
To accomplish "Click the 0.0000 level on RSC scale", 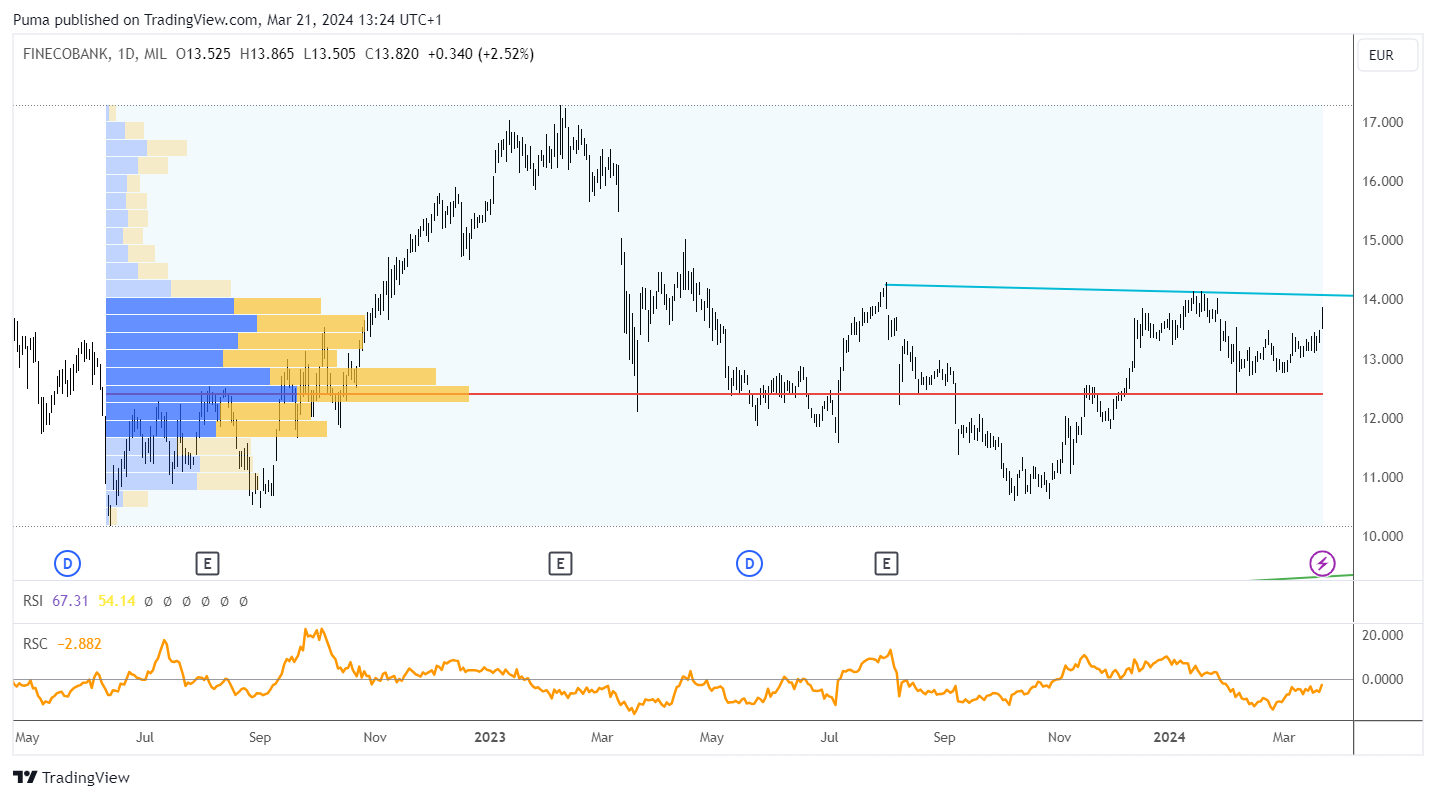I will coord(1382,680).
